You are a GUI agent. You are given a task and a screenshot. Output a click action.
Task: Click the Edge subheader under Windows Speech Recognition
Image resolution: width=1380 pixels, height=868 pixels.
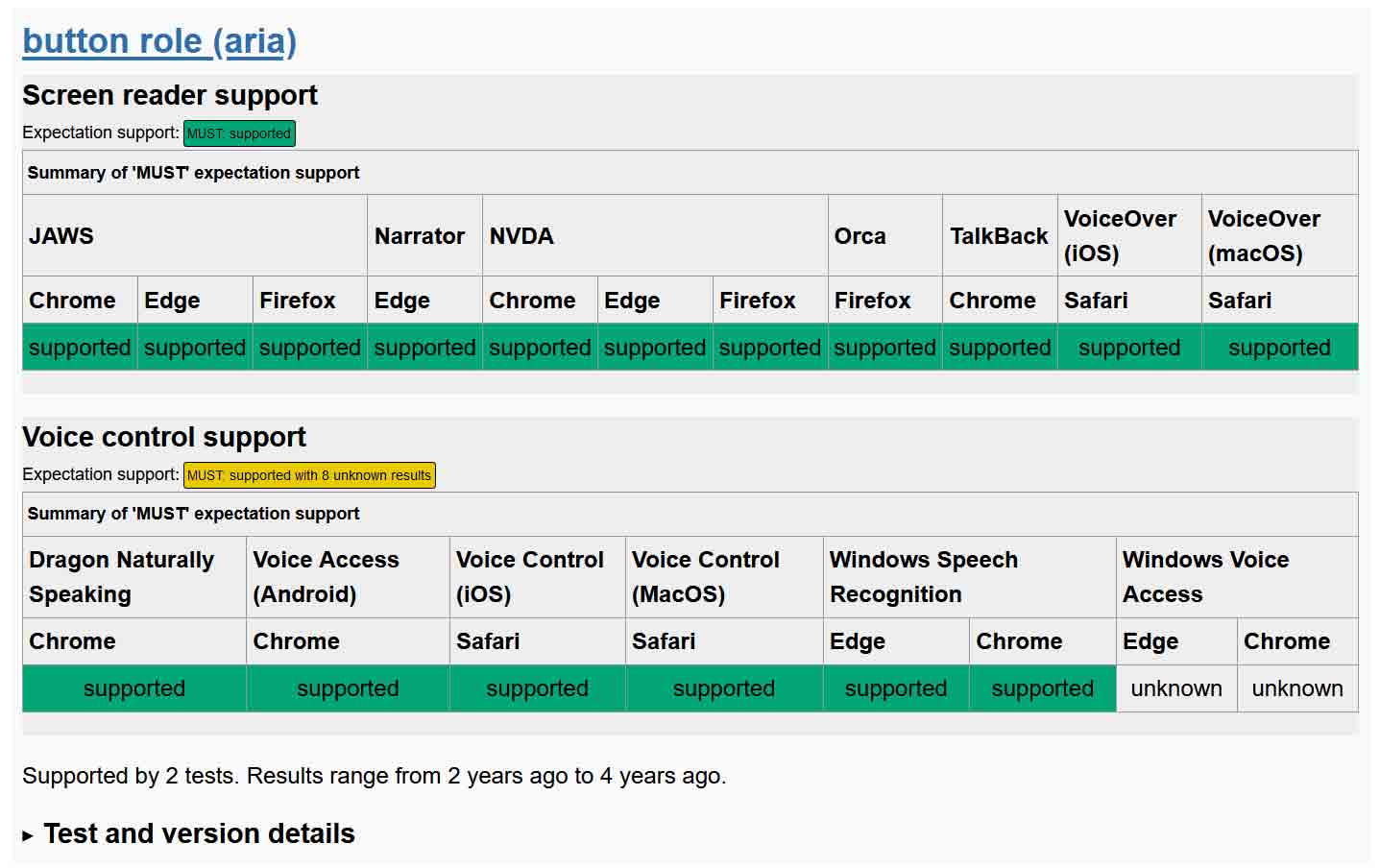896,641
